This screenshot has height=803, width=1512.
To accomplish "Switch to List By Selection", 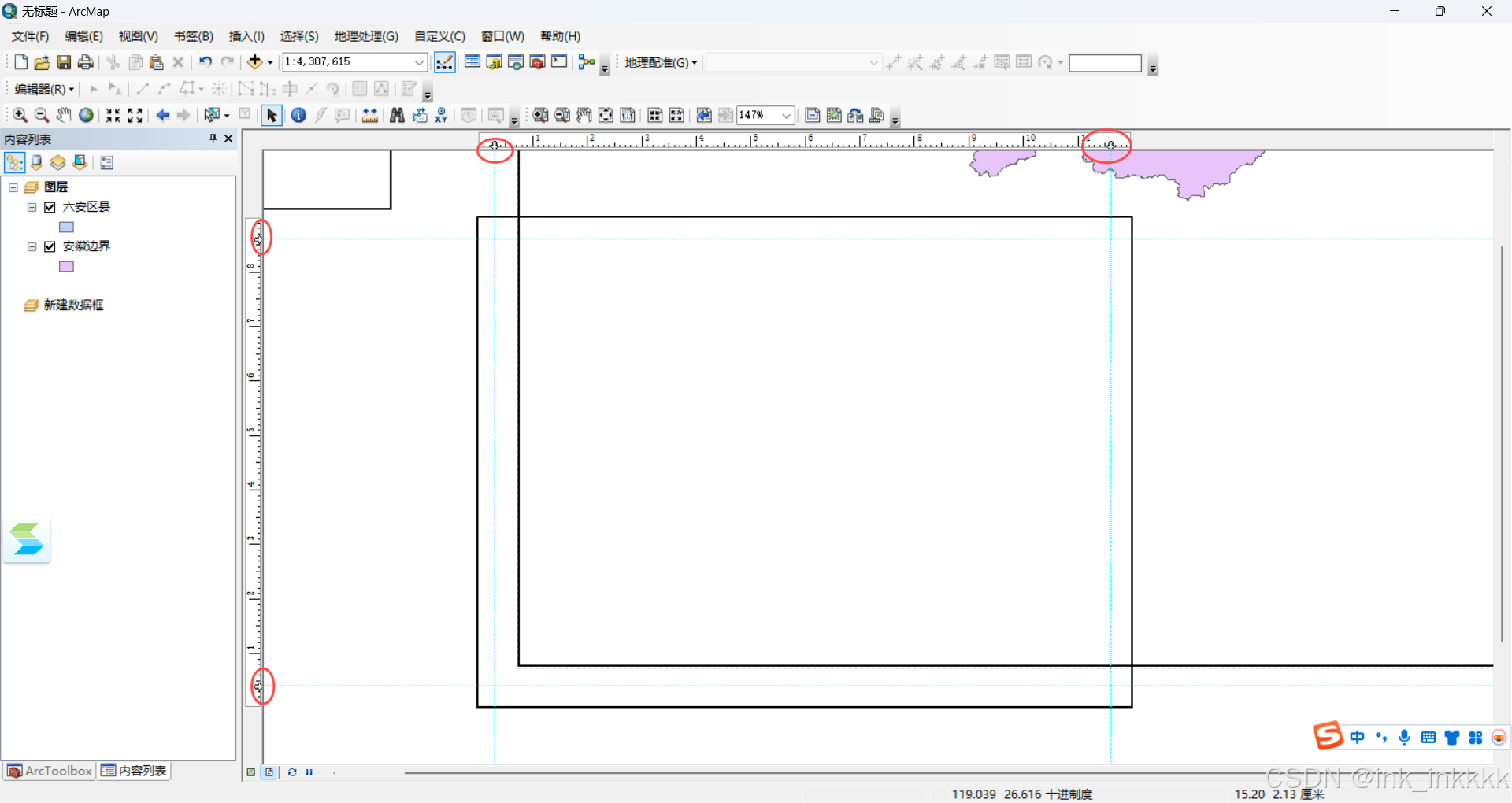I will (x=80, y=162).
